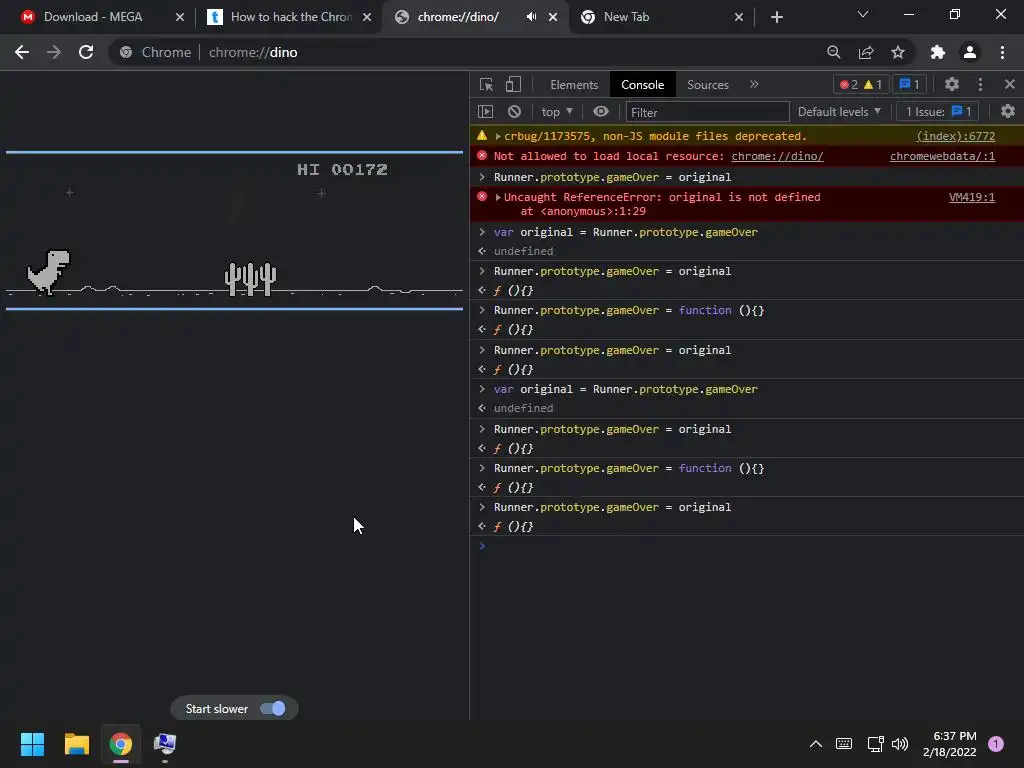Create a live expression with the eye icon
The width and height of the screenshot is (1024, 768).
pyautogui.click(x=600, y=112)
